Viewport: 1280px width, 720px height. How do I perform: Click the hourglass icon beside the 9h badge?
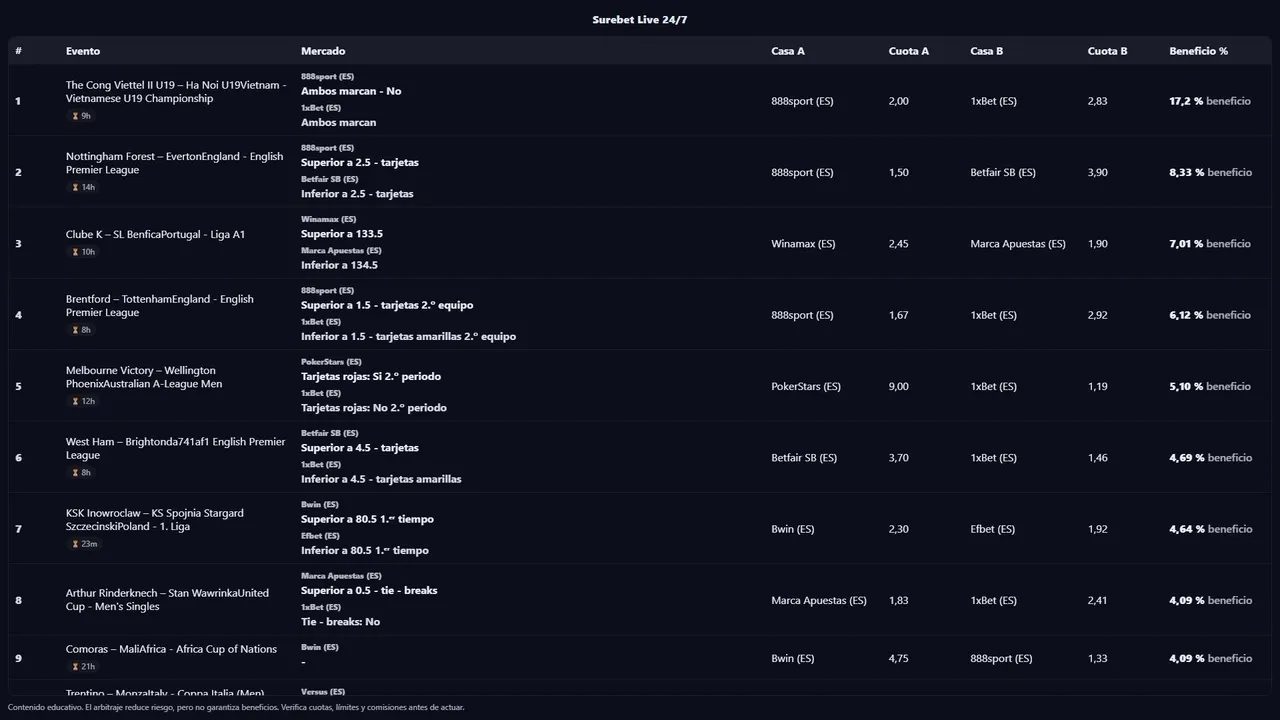coord(75,116)
